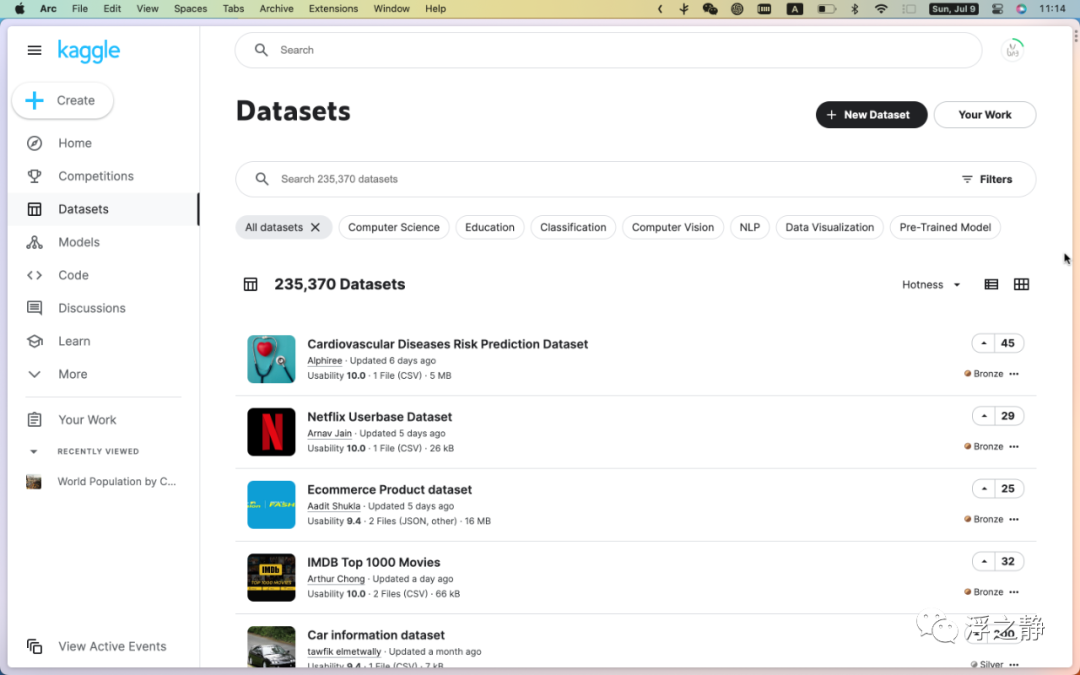Filter by Classification tag
Screen dimensions: 1080x675
pyautogui.click(x=573, y=227)
